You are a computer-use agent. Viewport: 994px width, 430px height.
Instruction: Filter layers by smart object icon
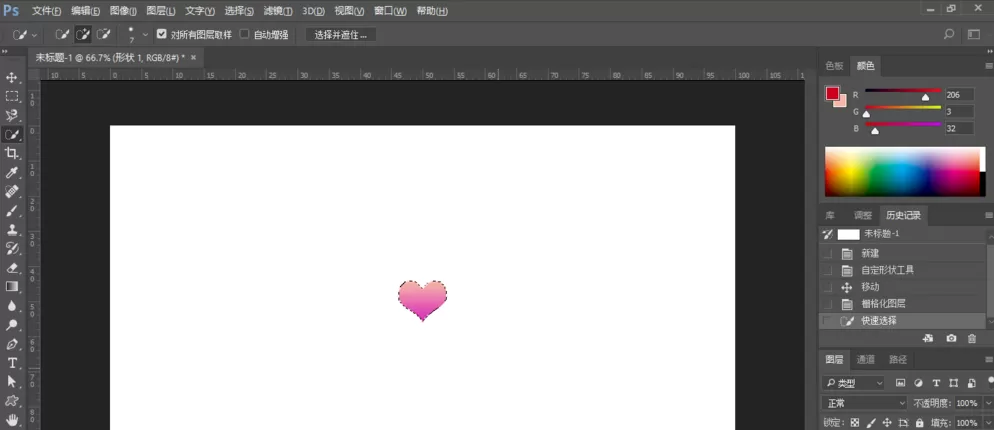pyautogui.click(x=972, y=383)
